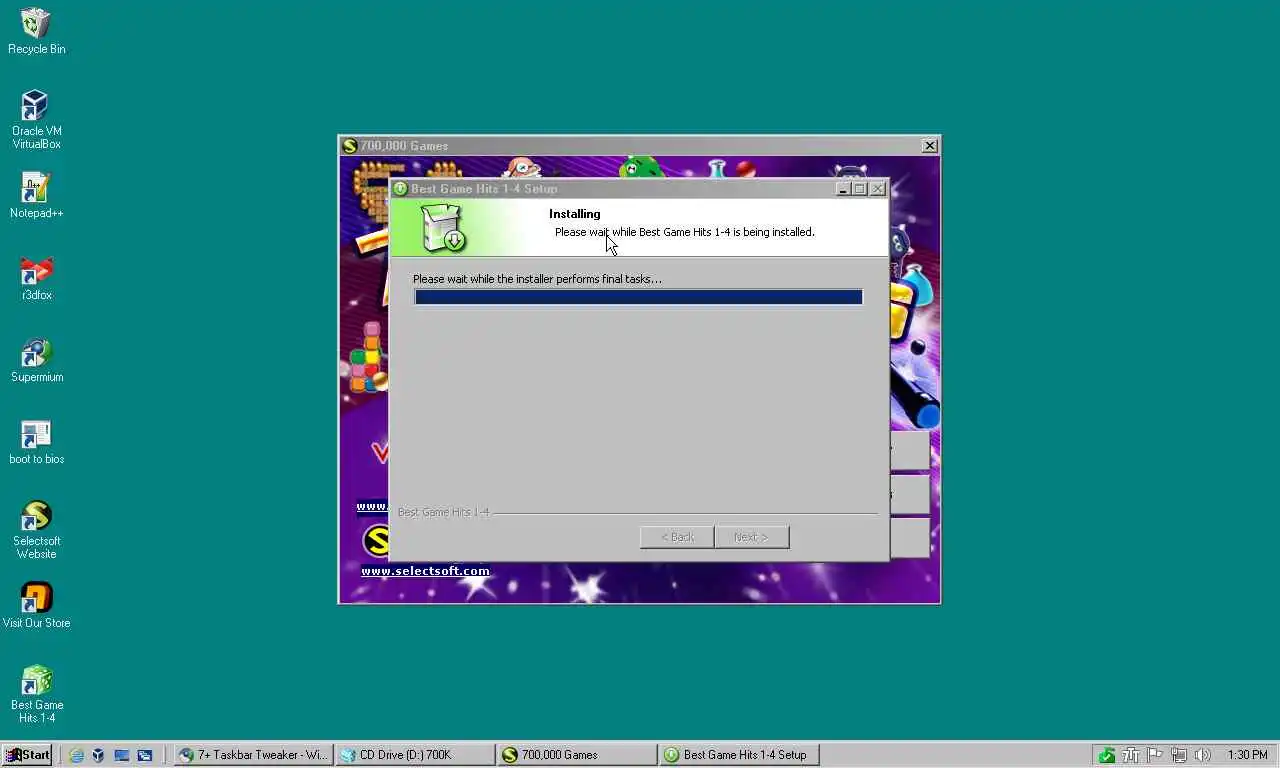Open the volume speaker tray icon
The width and height of the screenshot is (1280, 768).
pyautogui.click(x=1202, y=755)
